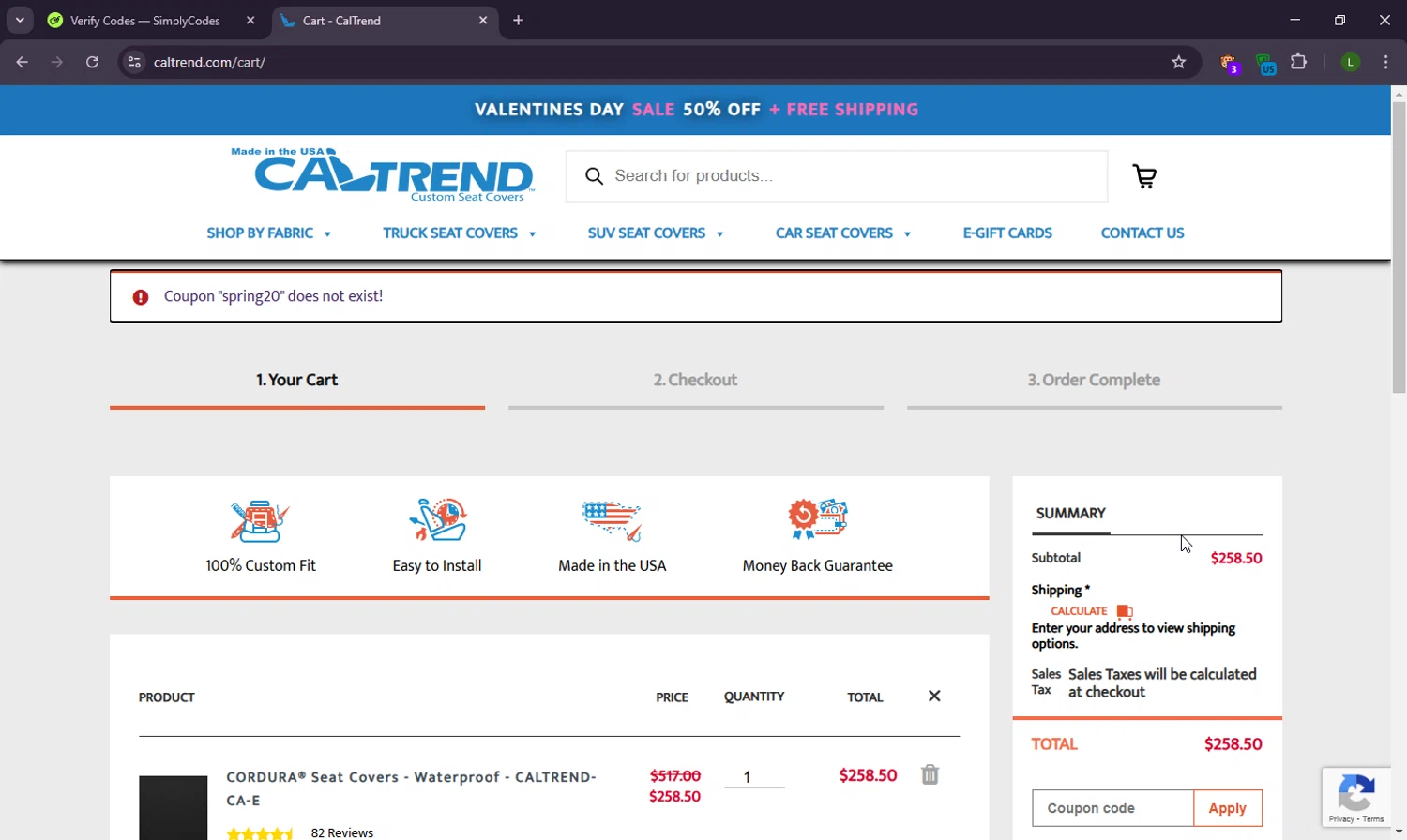Open the Chrome menu three dots
1407x840 pixels.
pos(1385,62)
